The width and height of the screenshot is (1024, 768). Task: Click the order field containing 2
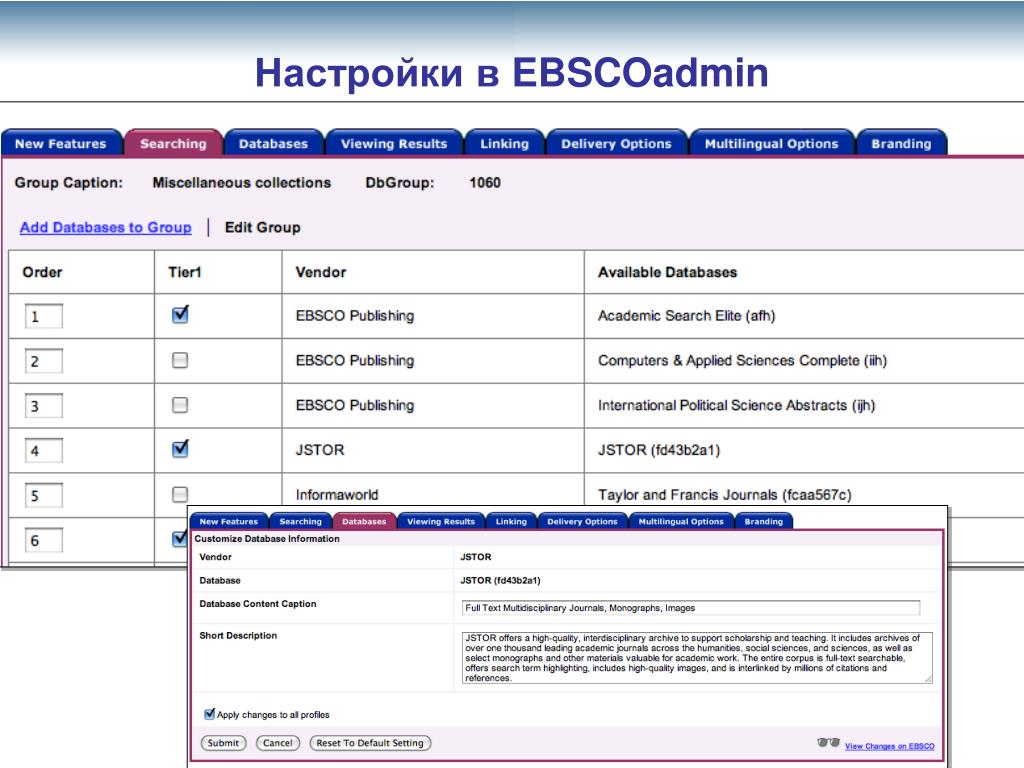[43, 361]
